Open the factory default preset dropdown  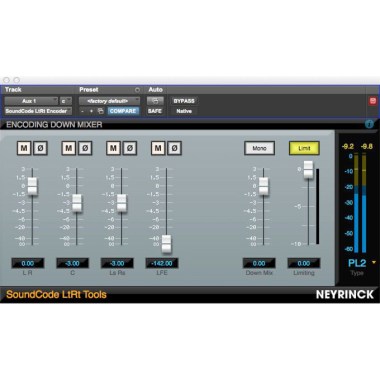coord(109,101)
